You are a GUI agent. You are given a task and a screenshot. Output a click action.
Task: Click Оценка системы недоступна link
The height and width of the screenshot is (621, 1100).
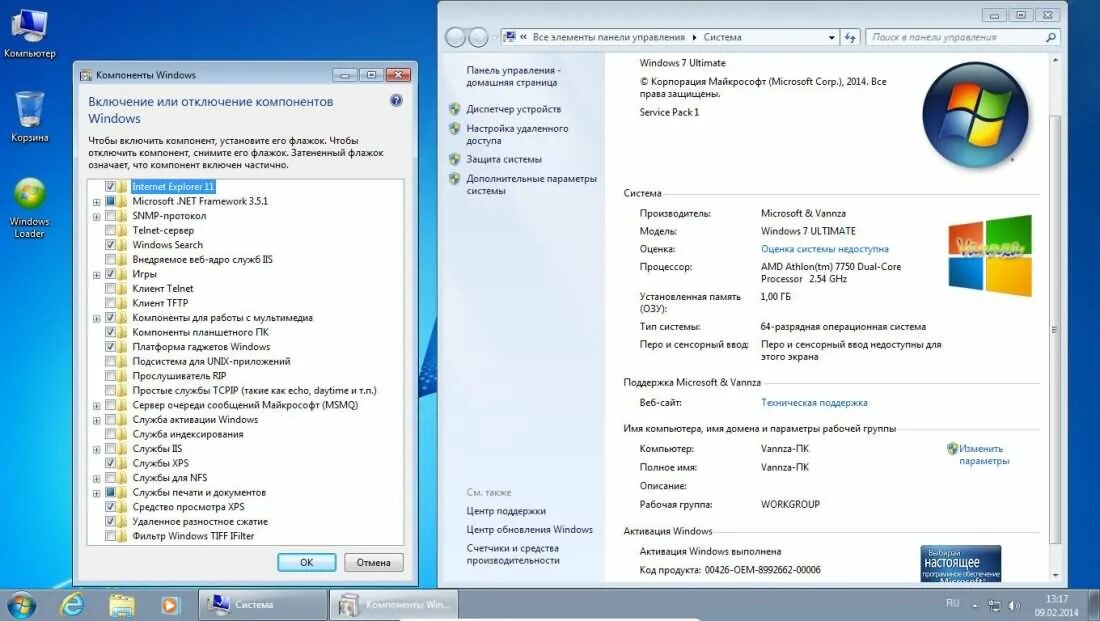[x=824, y=249]
